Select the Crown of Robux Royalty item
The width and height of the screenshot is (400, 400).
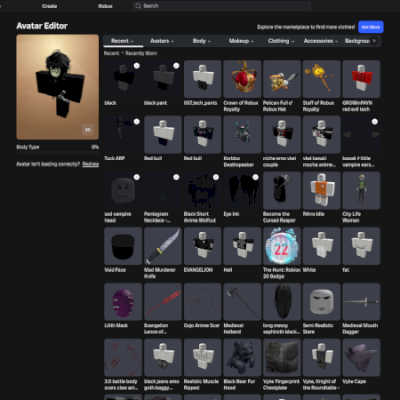pos(242,79)
